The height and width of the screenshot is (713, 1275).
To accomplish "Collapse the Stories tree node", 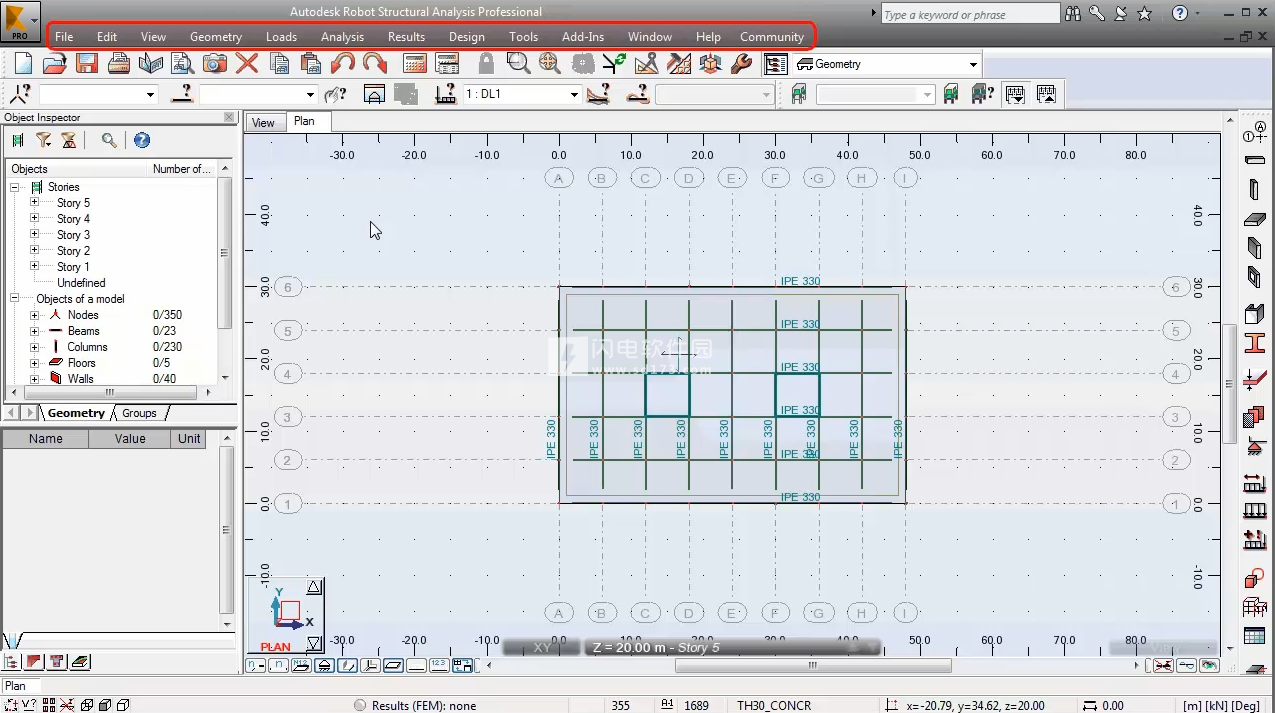I will tap(15, 187).
